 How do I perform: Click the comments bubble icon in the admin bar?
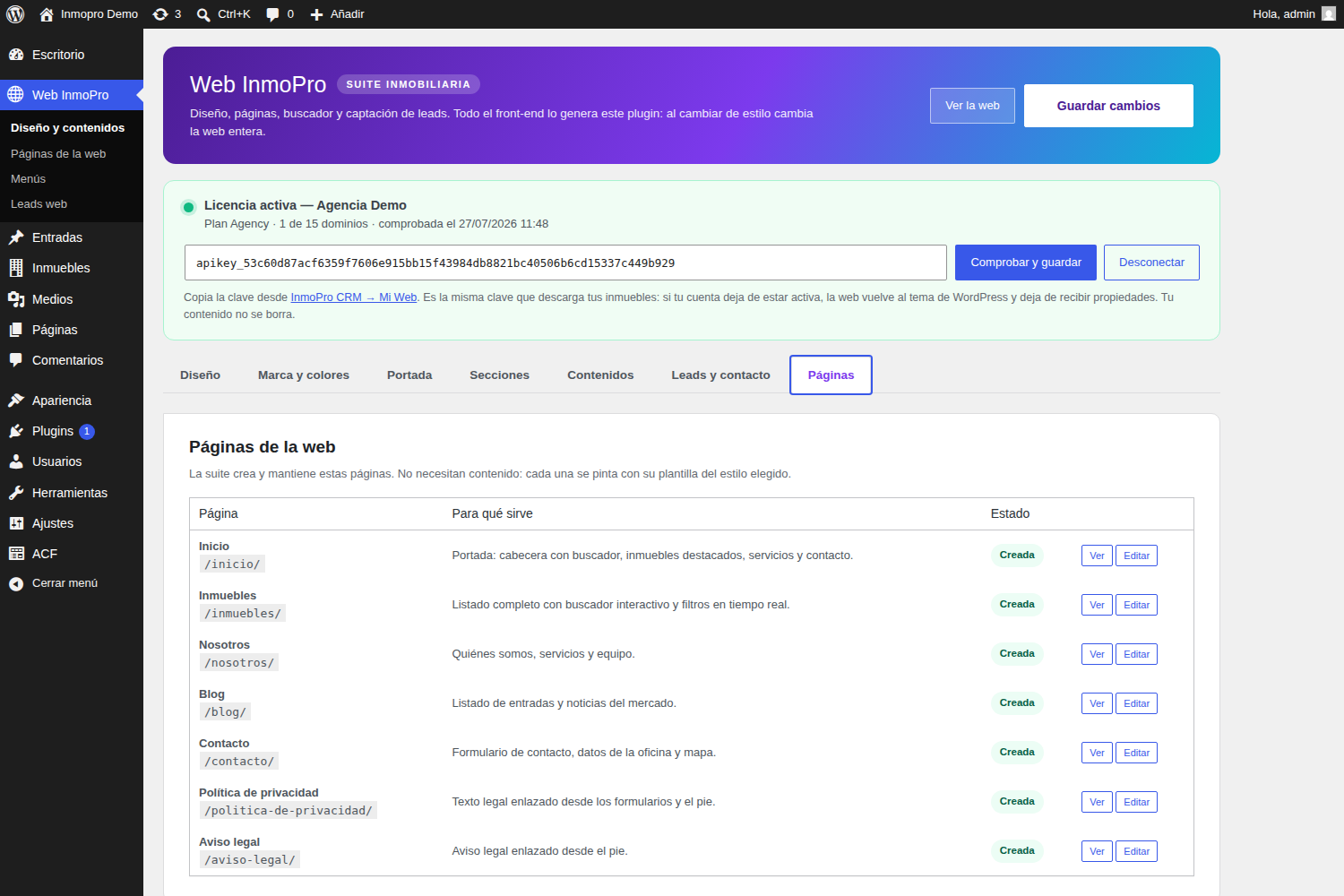click(272, 14)
